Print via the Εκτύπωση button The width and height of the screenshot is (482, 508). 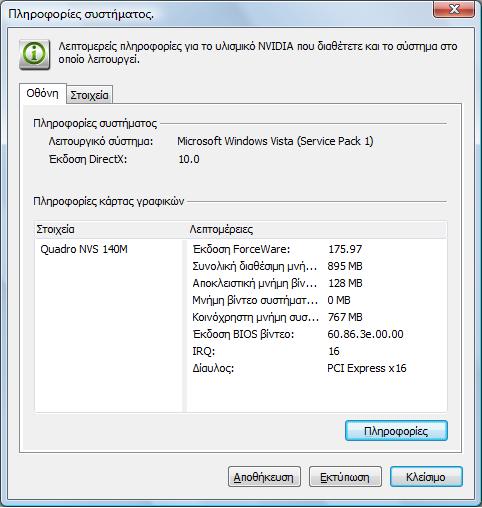345,477
